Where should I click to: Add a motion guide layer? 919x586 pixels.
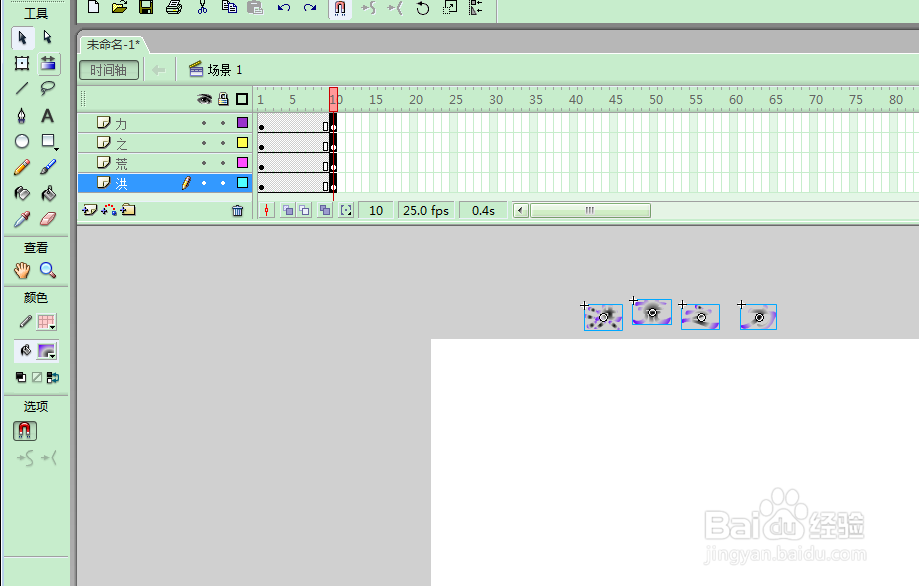pyautogui.click(x=109, y=210)
